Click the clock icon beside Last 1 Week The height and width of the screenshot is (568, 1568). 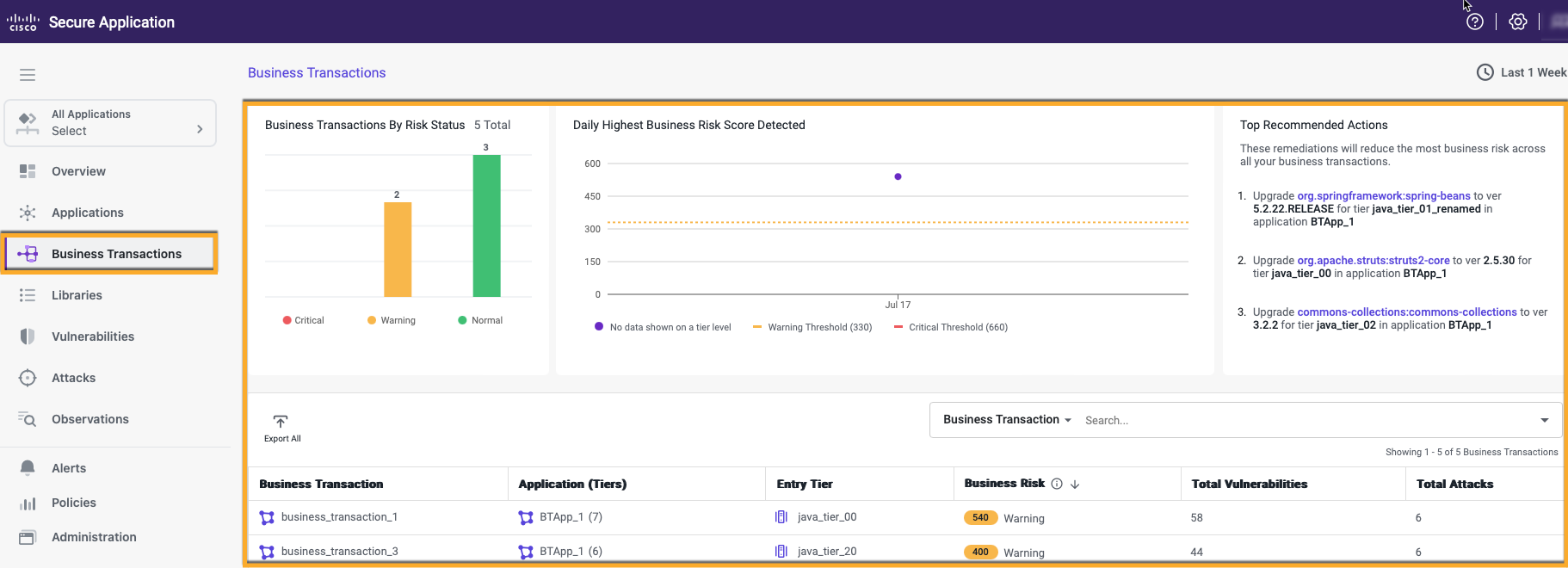pyautogui.click(x=1485, y=72)
